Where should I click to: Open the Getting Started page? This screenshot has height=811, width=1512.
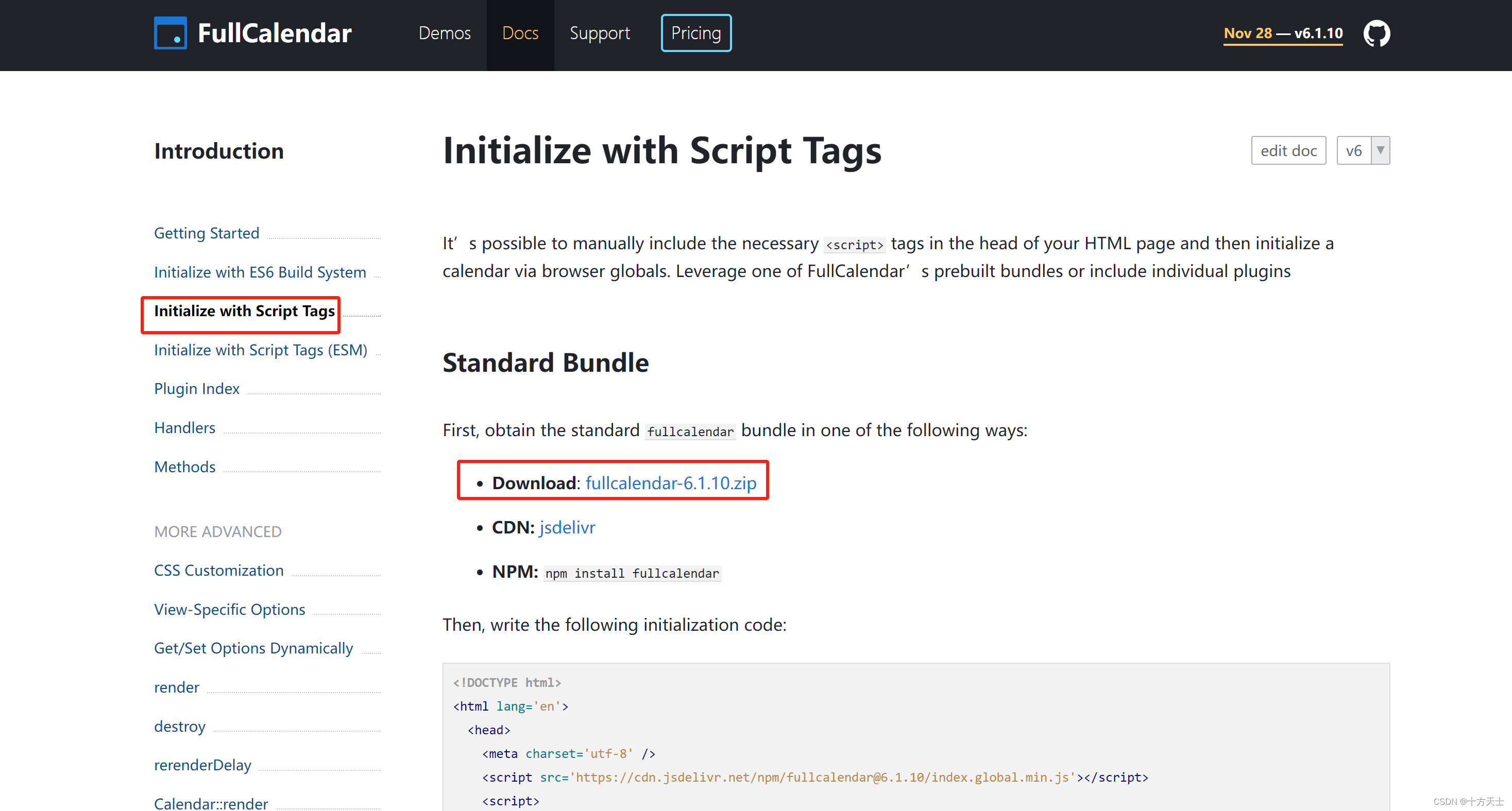[x=206, y=233]
